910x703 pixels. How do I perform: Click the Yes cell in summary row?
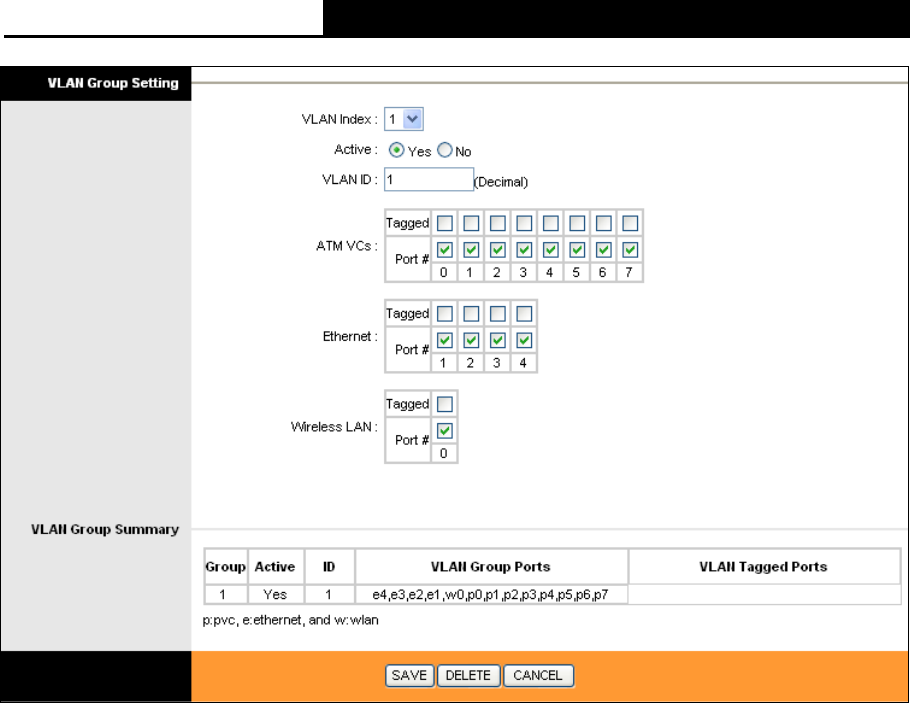click(275, 594)
